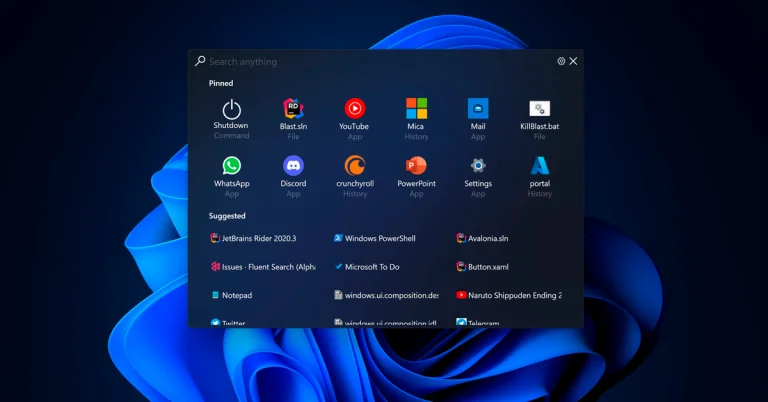The image size is (768, 402).
Task: Open search settings gear icon
Action: [561, 62]
